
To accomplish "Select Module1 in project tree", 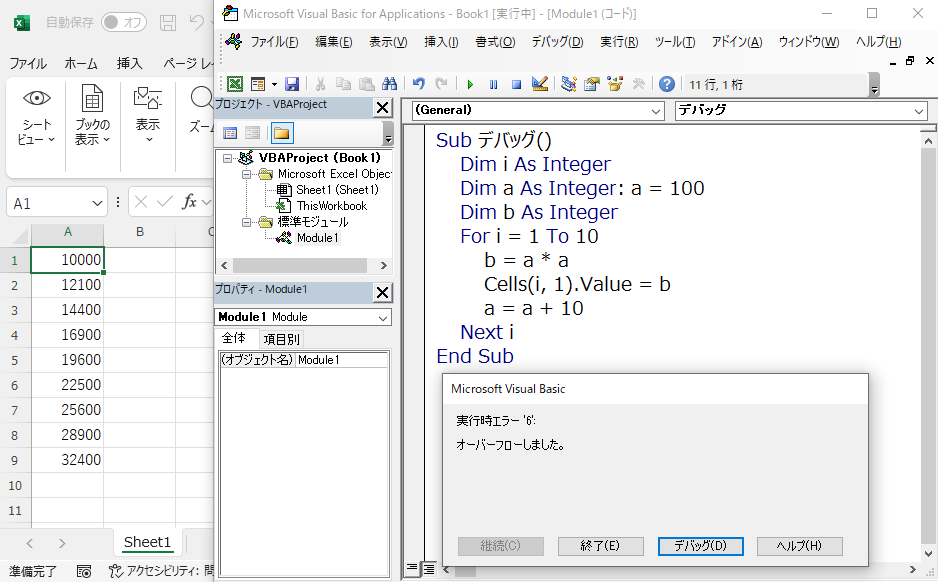I will pyautogui.click(x=317, y=238).
